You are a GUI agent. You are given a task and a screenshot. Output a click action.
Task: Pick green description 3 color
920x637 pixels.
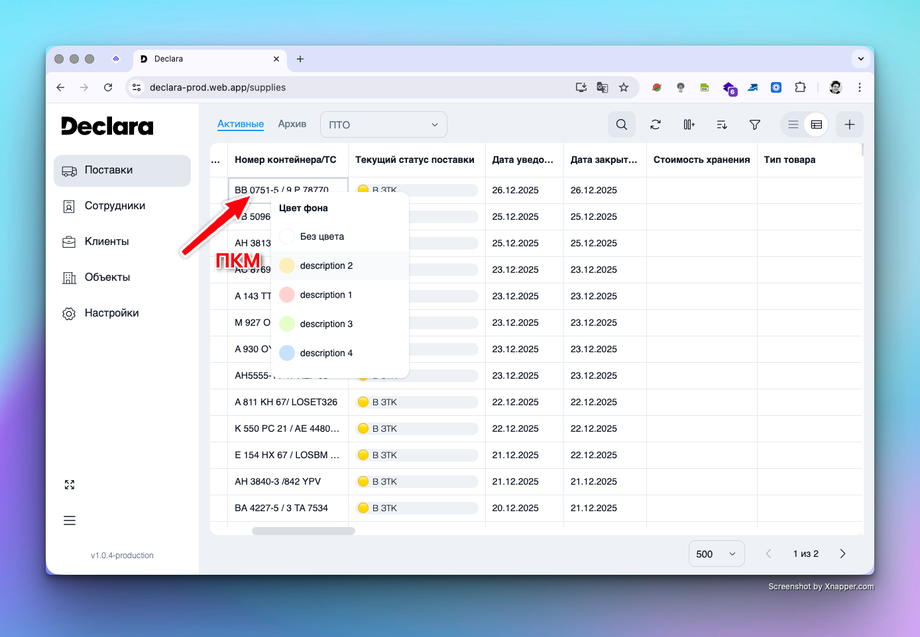[340, 324]
